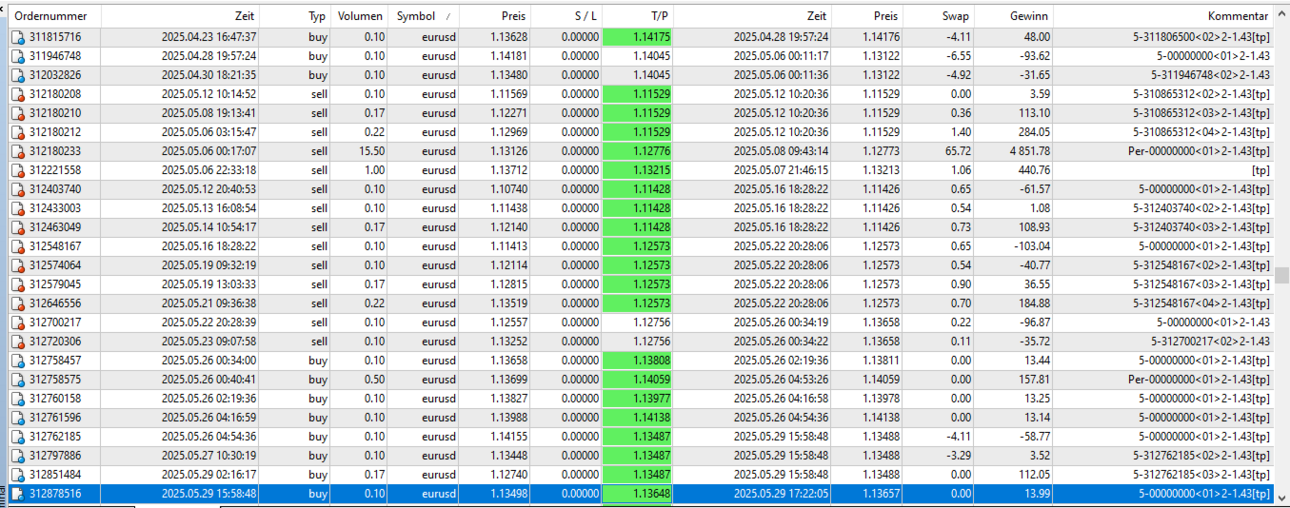This screenshot has width=1290, height=508.
Task: Click the Gewinn value 13.99
Action: [x=1035, y=494]
